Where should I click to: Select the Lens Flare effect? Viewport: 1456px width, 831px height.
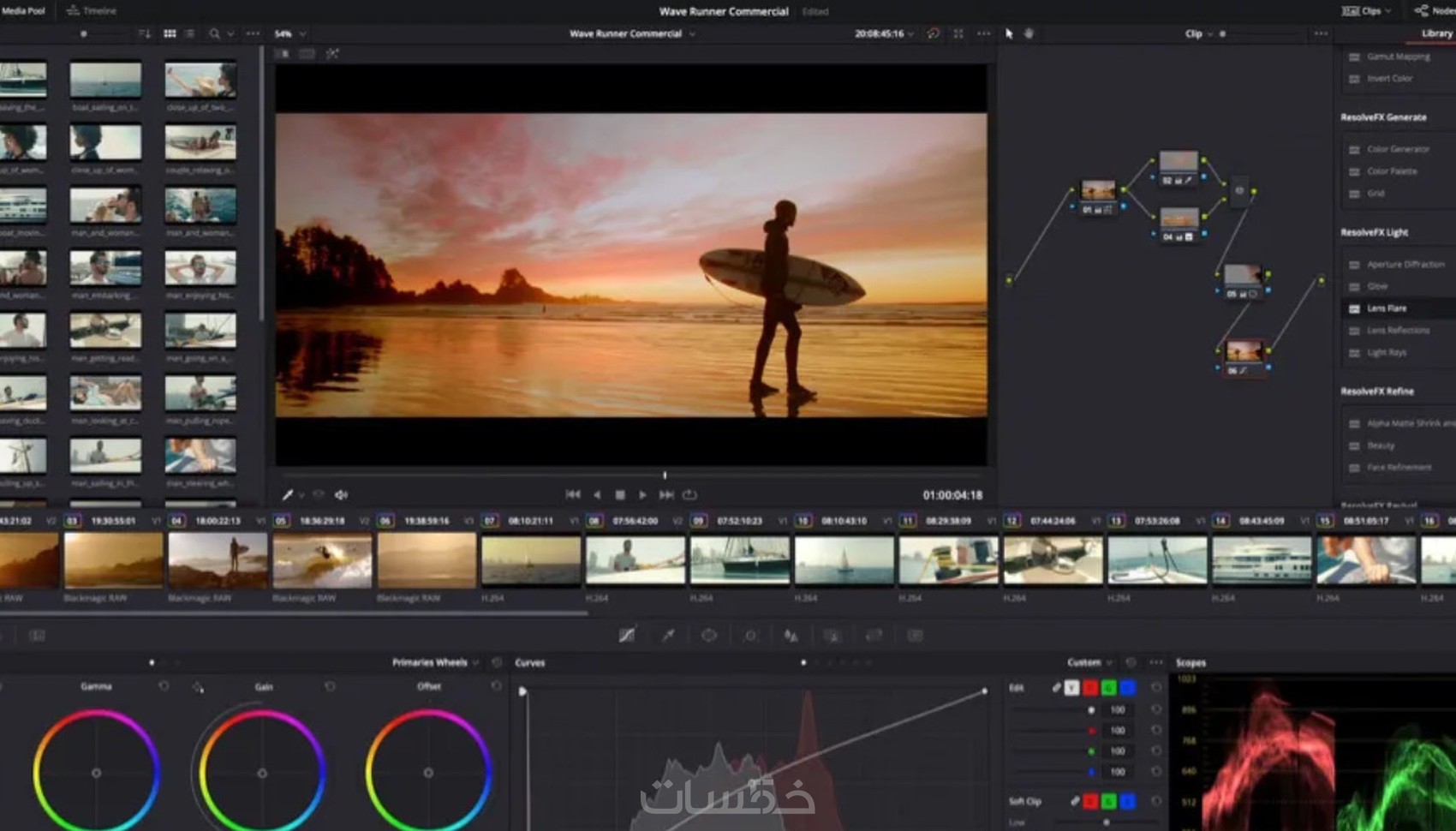[x=1387, y=308]
